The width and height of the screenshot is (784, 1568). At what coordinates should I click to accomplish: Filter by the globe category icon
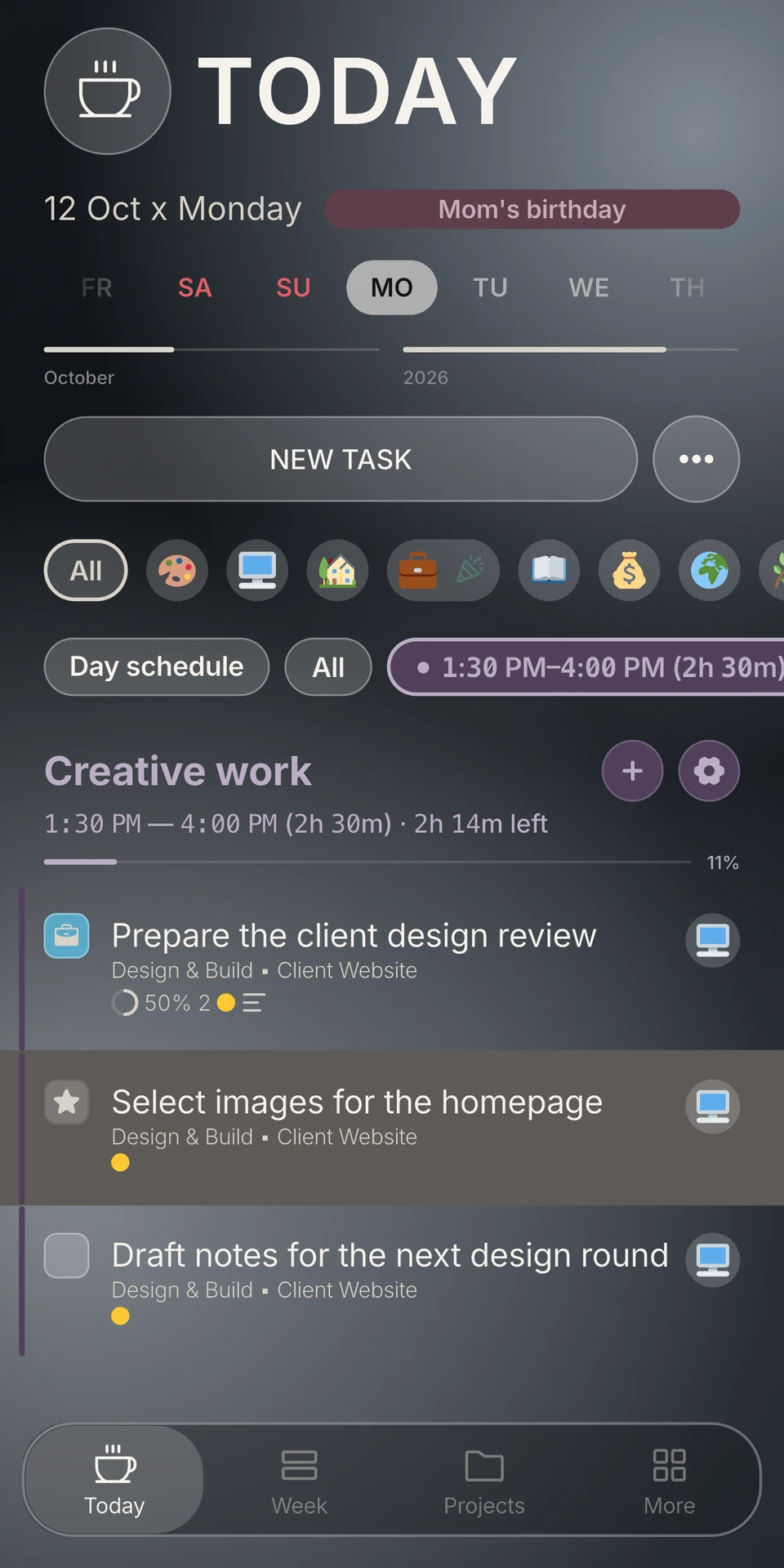[710, 570]
